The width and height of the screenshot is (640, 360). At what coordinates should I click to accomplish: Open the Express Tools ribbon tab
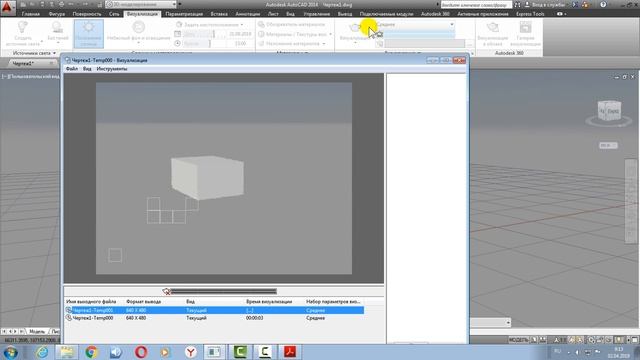[530, 14]
